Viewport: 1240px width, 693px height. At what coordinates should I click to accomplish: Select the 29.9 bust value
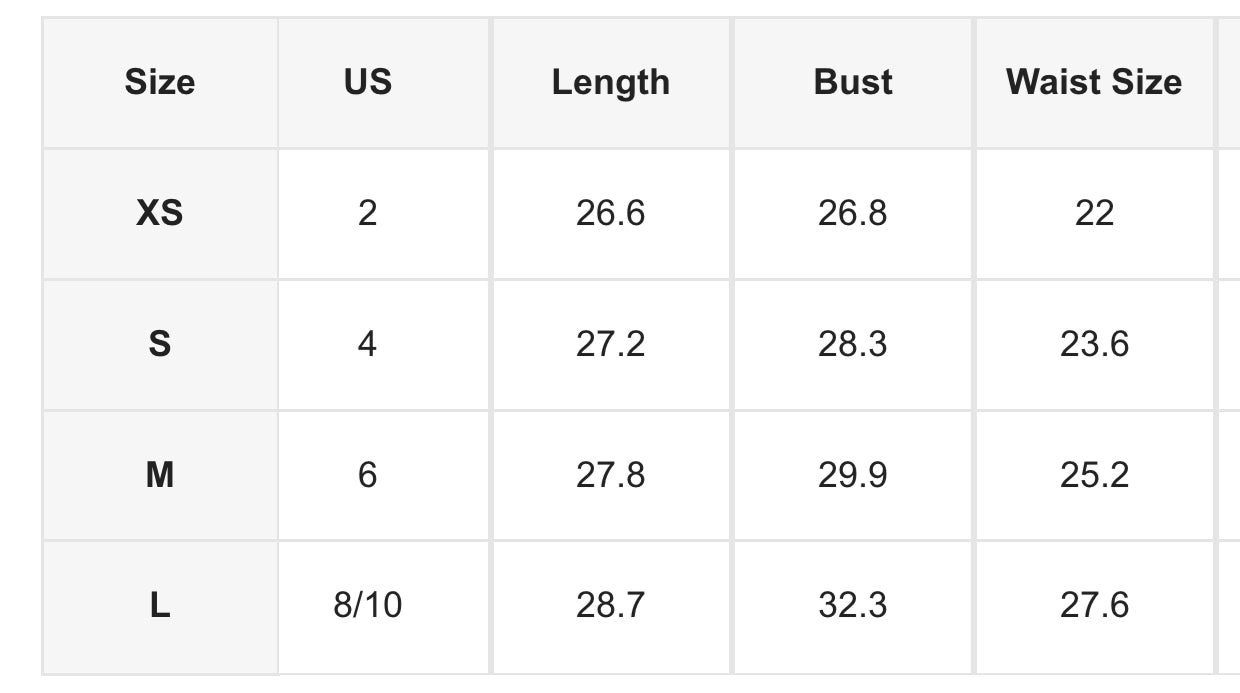pyautogui.click(x=853, y=475)
